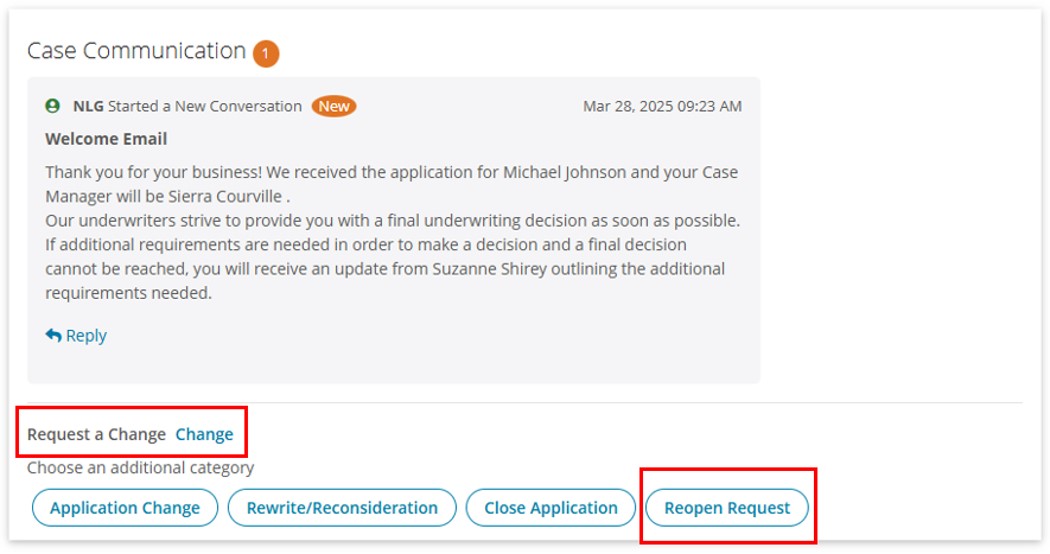Click the requirements needed line of message
Image resolution: width=1050 pixels, height=554 pixels.
tap(129, 293)
